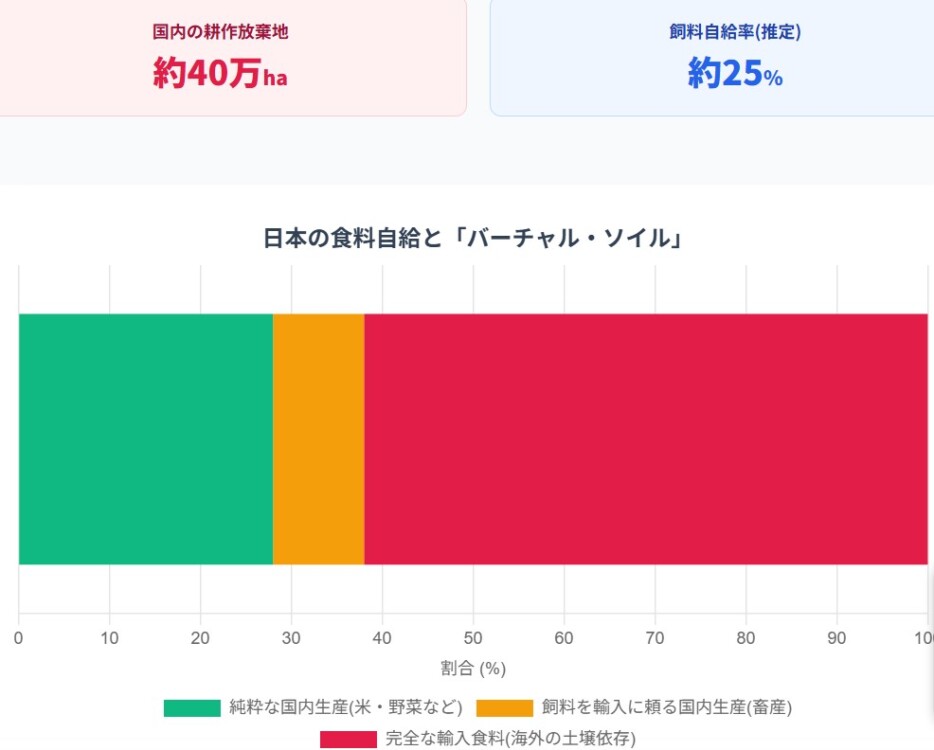Toggle the 飼料を輸入に頼る国内生産(畜産) legend label
This screenshot has width=934, height=750.
pos(666,708)
